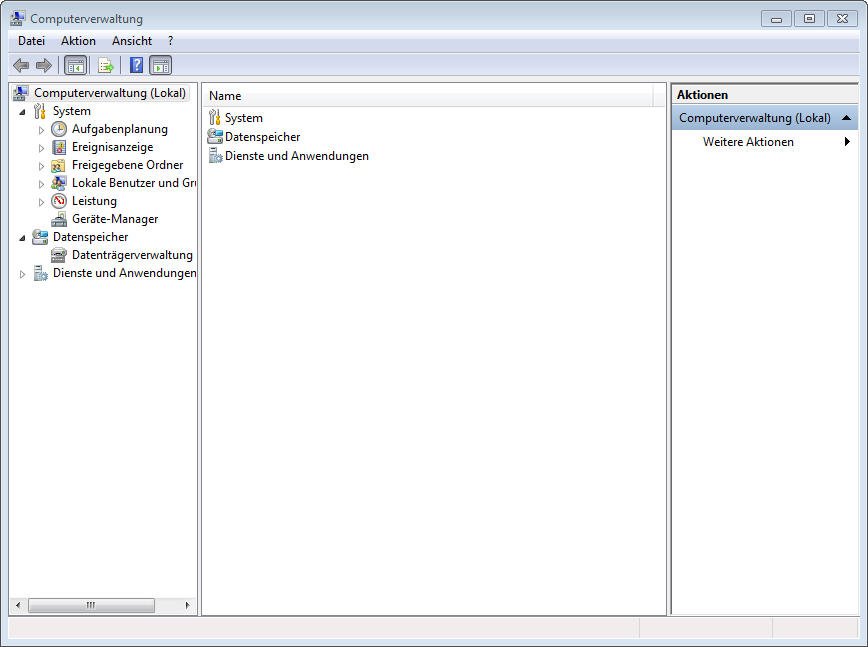Click the Lokale Benutzer users icon
This screenshot has width=868, height=647.
tap(59, 183)
